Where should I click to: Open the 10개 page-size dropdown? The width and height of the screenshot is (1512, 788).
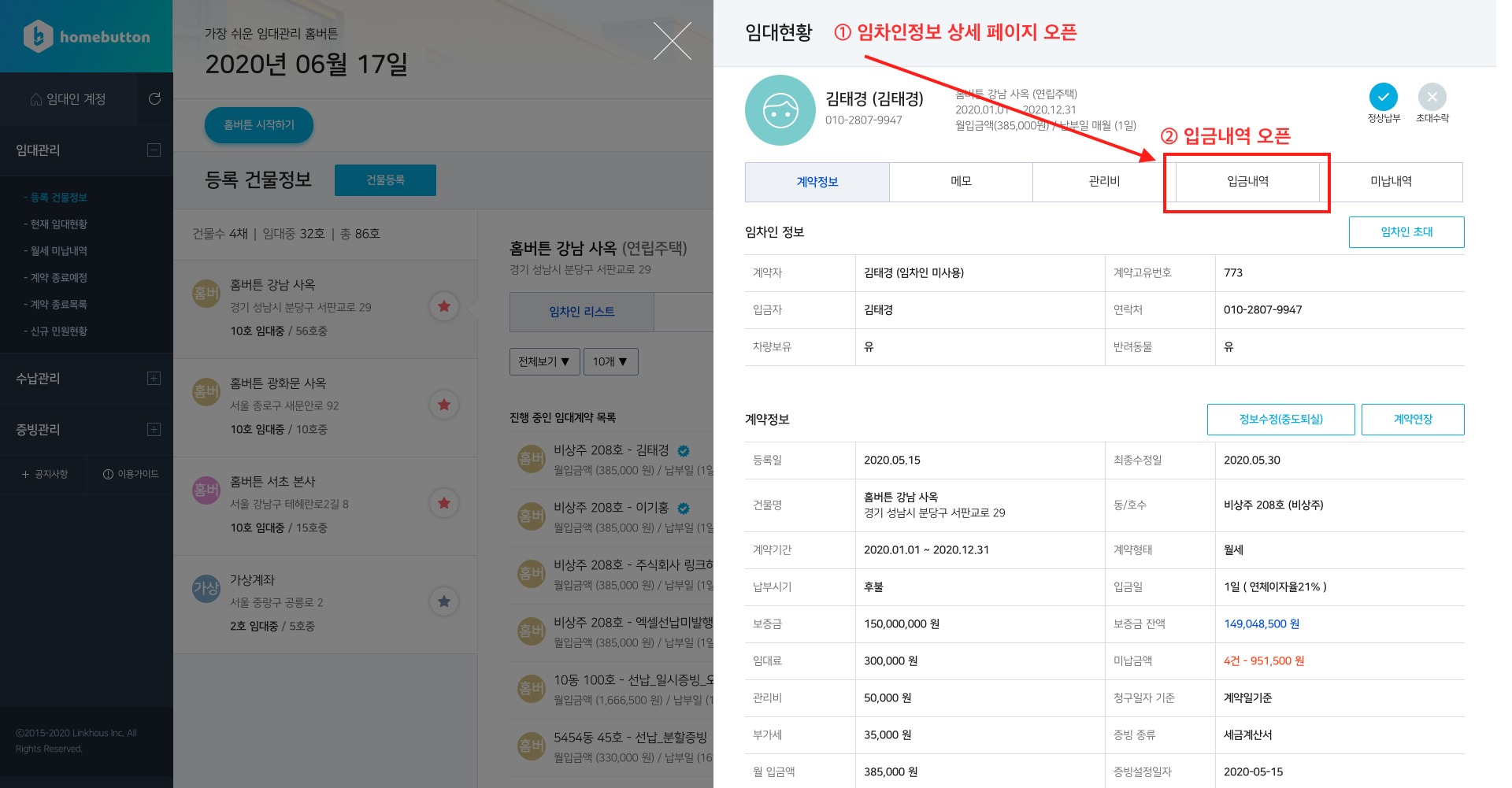611,361
